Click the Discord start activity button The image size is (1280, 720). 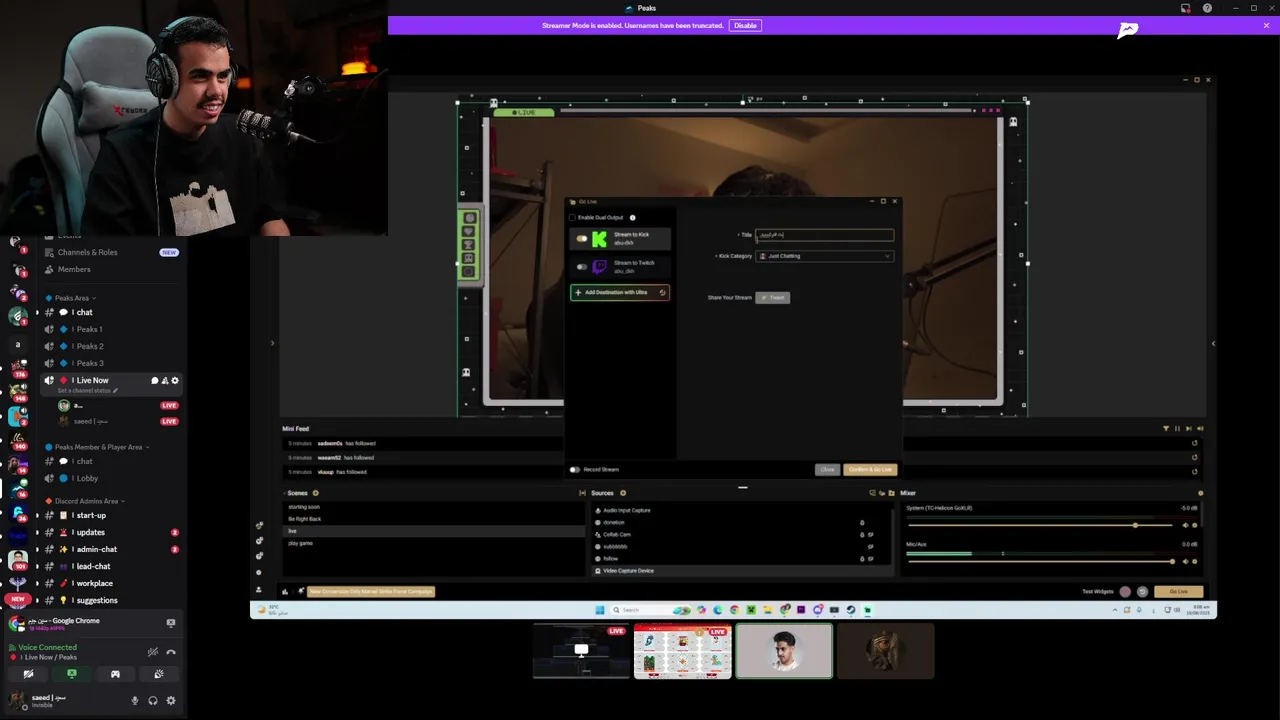click(115, 674)
